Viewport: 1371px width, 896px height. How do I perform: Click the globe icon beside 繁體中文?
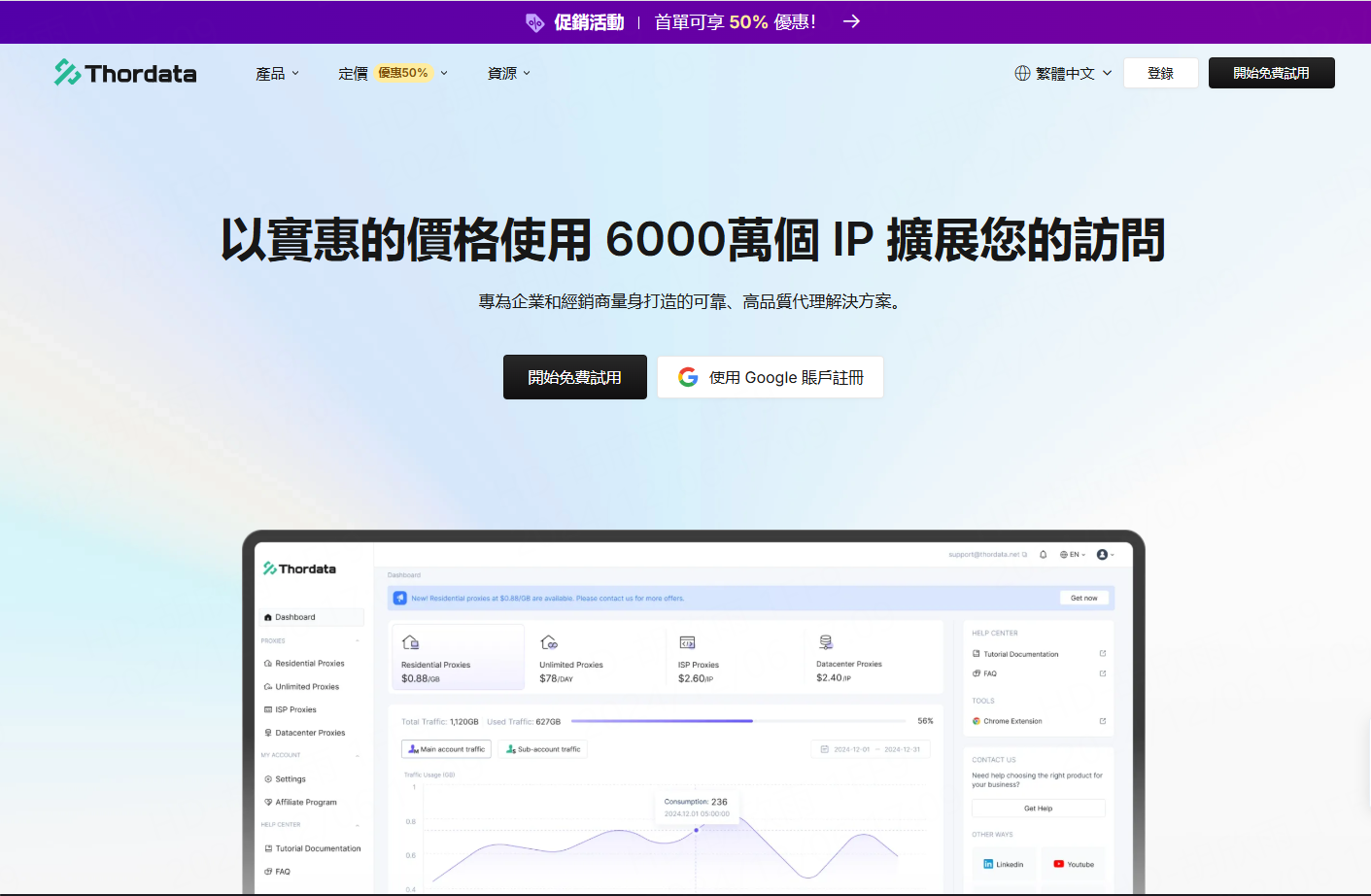click(1022, 73)
